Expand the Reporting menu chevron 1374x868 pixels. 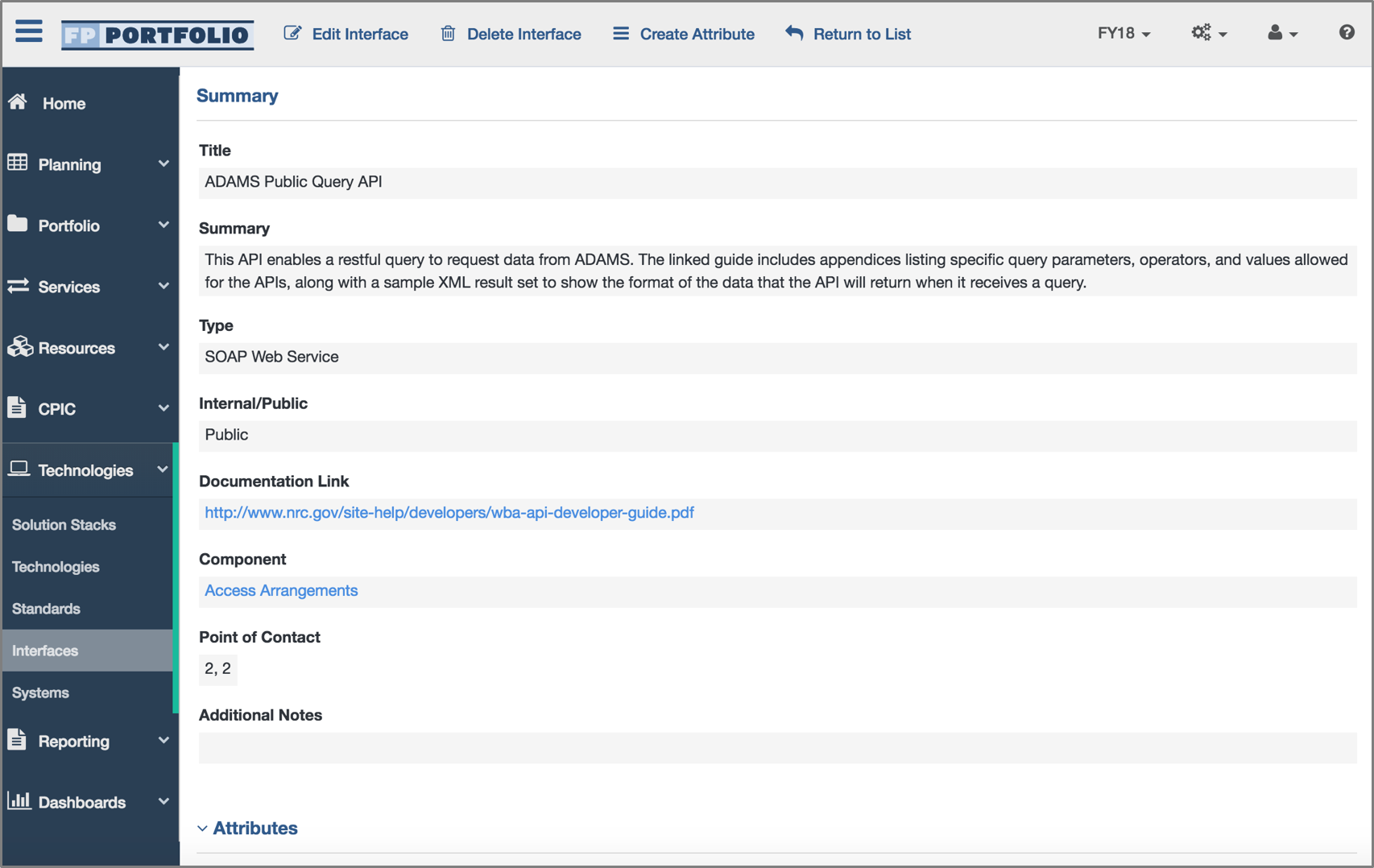click(163, 741)
